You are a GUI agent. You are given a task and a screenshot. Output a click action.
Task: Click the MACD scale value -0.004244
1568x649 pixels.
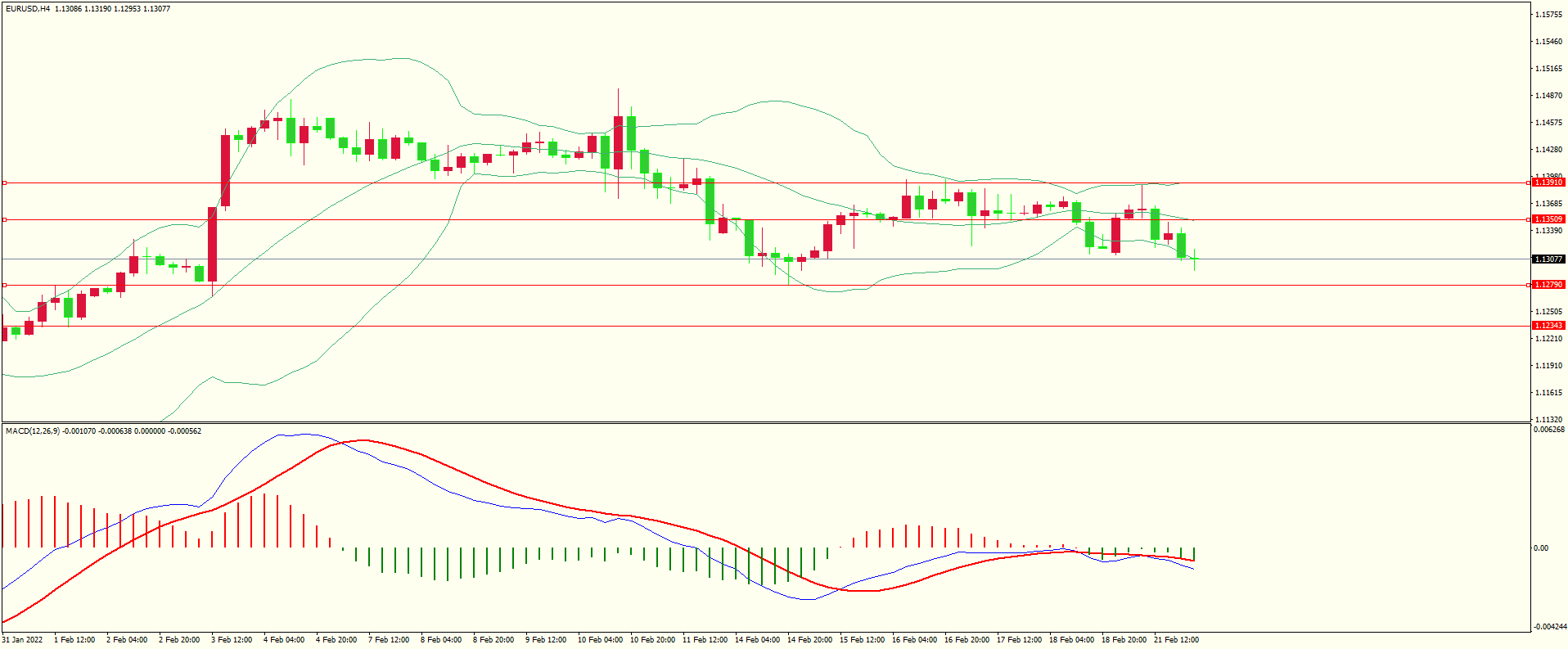click(x=1550, y=627)
